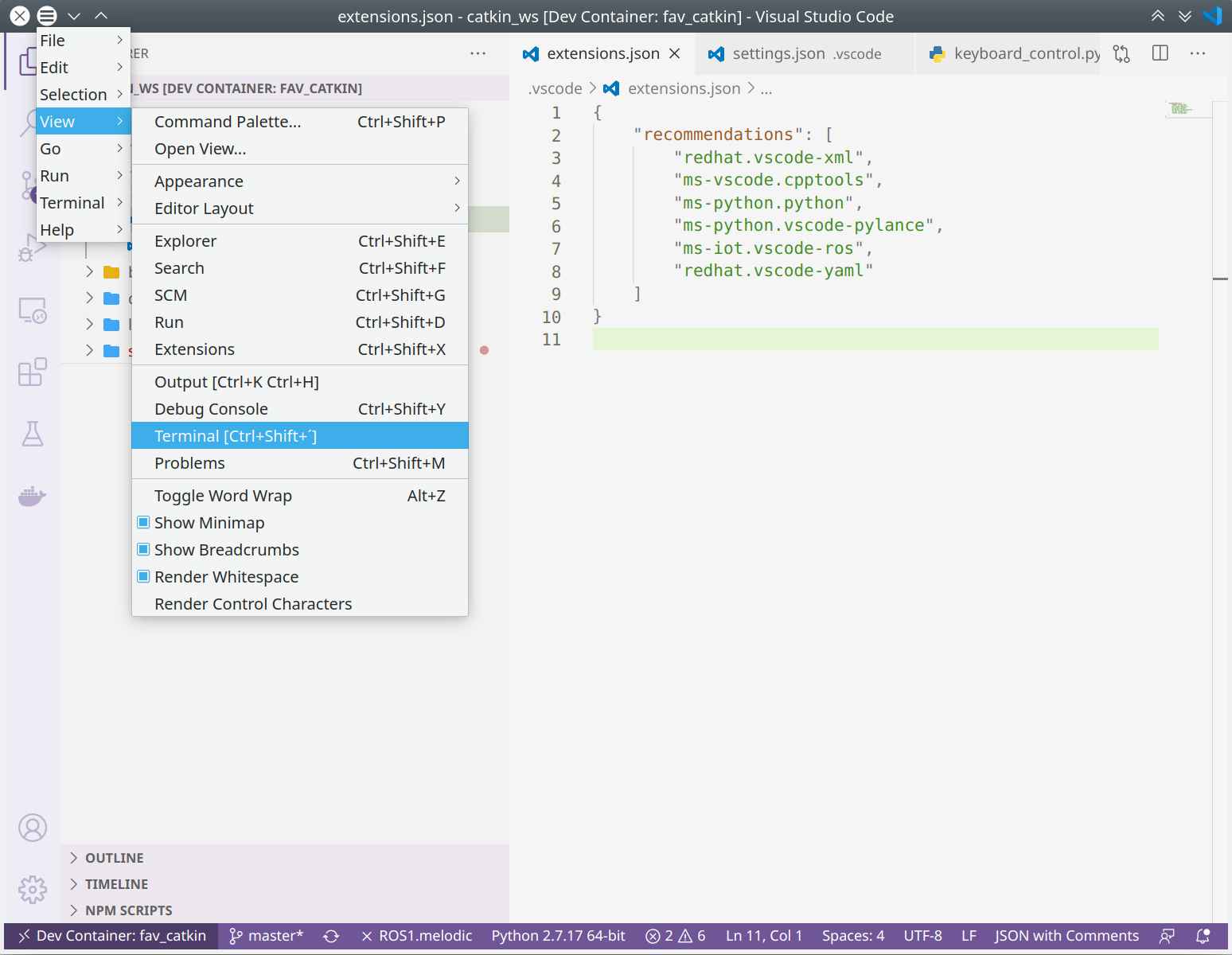This screenshot has height=955, width=1232.
Task: Click JSON with Comments language mode
Action: click(x=1066, y=936)
